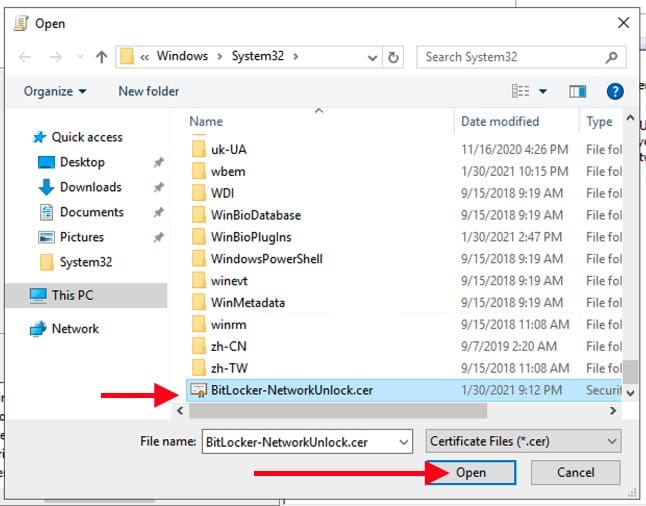Image resolution: width=646 pixels, height=506 pixels.
Task: Select Downloads in Quick access
Action: tap(90, 187)
